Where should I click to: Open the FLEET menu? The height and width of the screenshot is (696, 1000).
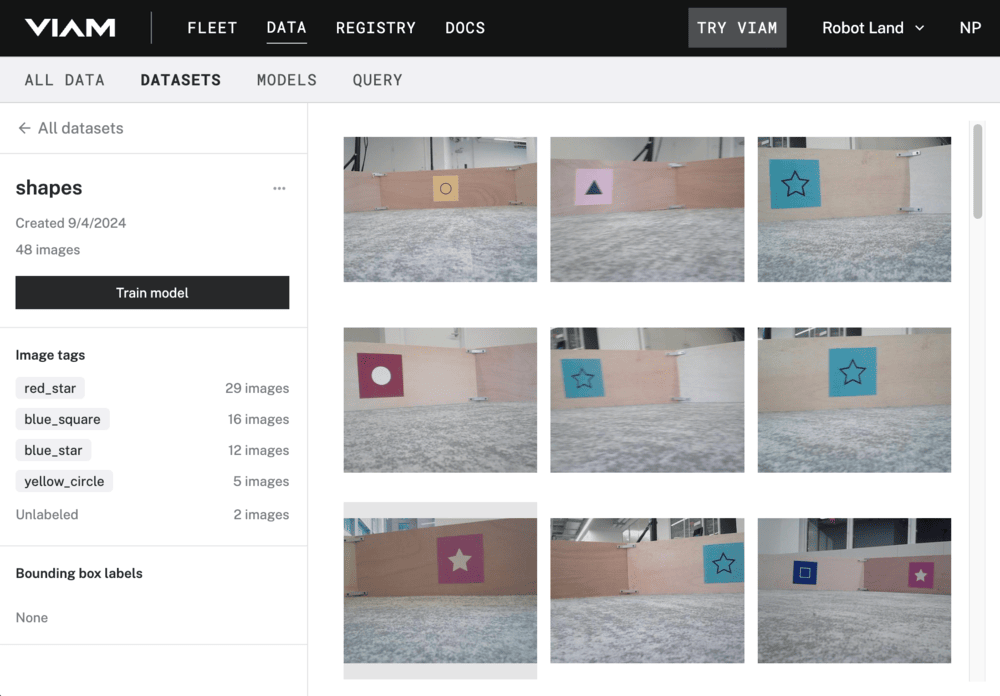212,28
